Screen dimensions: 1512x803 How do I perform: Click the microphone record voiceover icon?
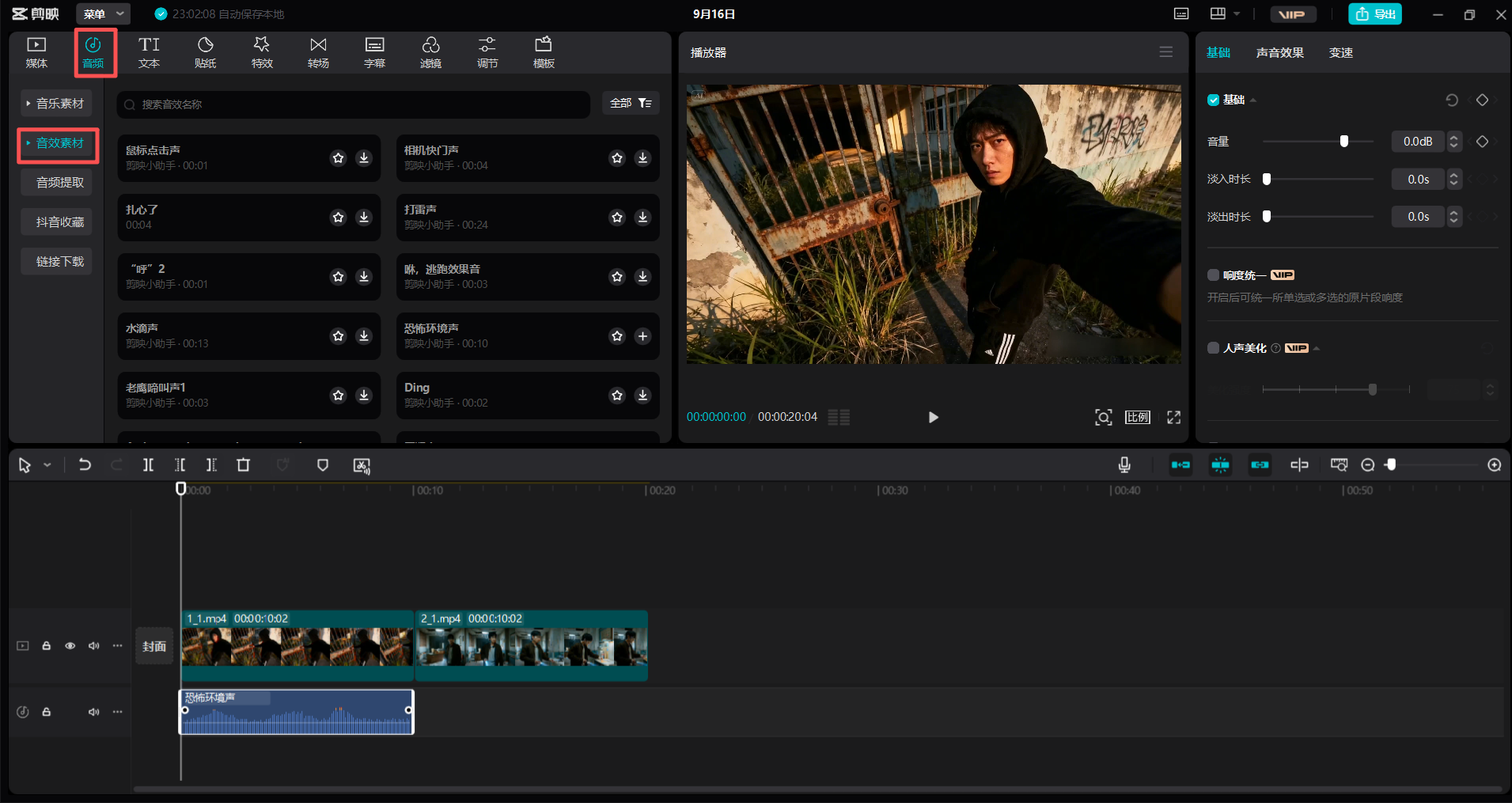coord(1124,465)
